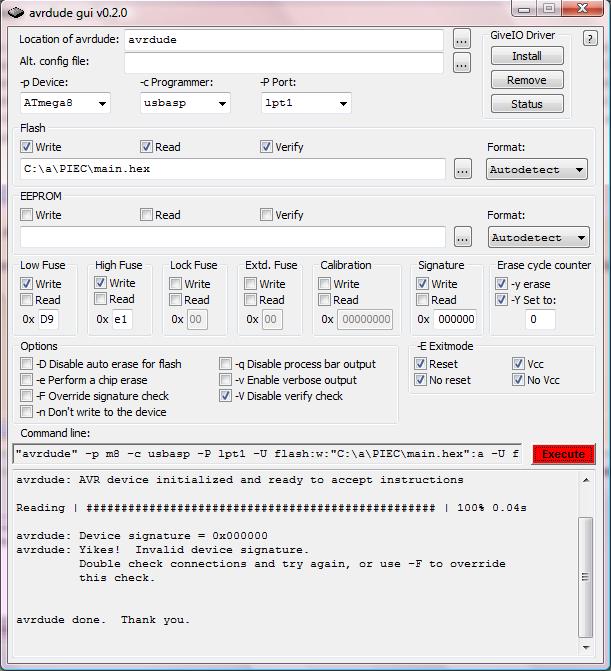611x671 pixels.
Task: Click the output log scrollbar thumb
Action: 586,577
